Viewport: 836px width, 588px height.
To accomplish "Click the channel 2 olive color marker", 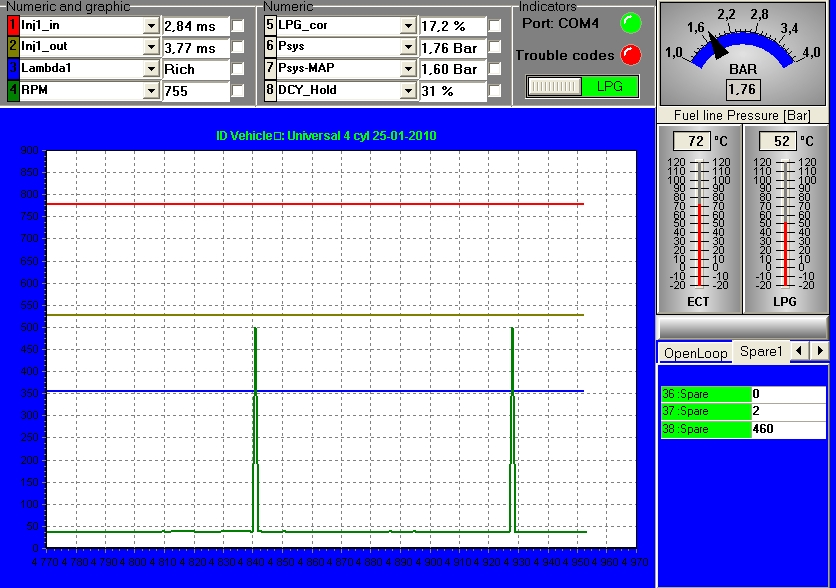I will pyautogui.click(x=12, y=47).
